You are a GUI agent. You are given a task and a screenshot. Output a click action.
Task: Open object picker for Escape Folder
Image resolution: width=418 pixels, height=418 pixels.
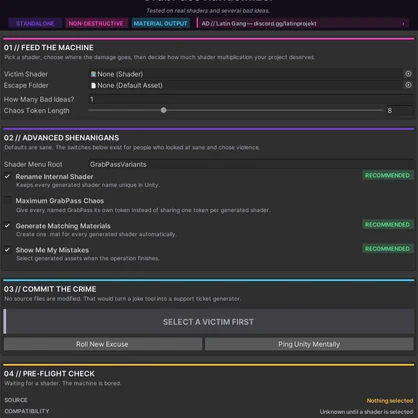[408, 85]
